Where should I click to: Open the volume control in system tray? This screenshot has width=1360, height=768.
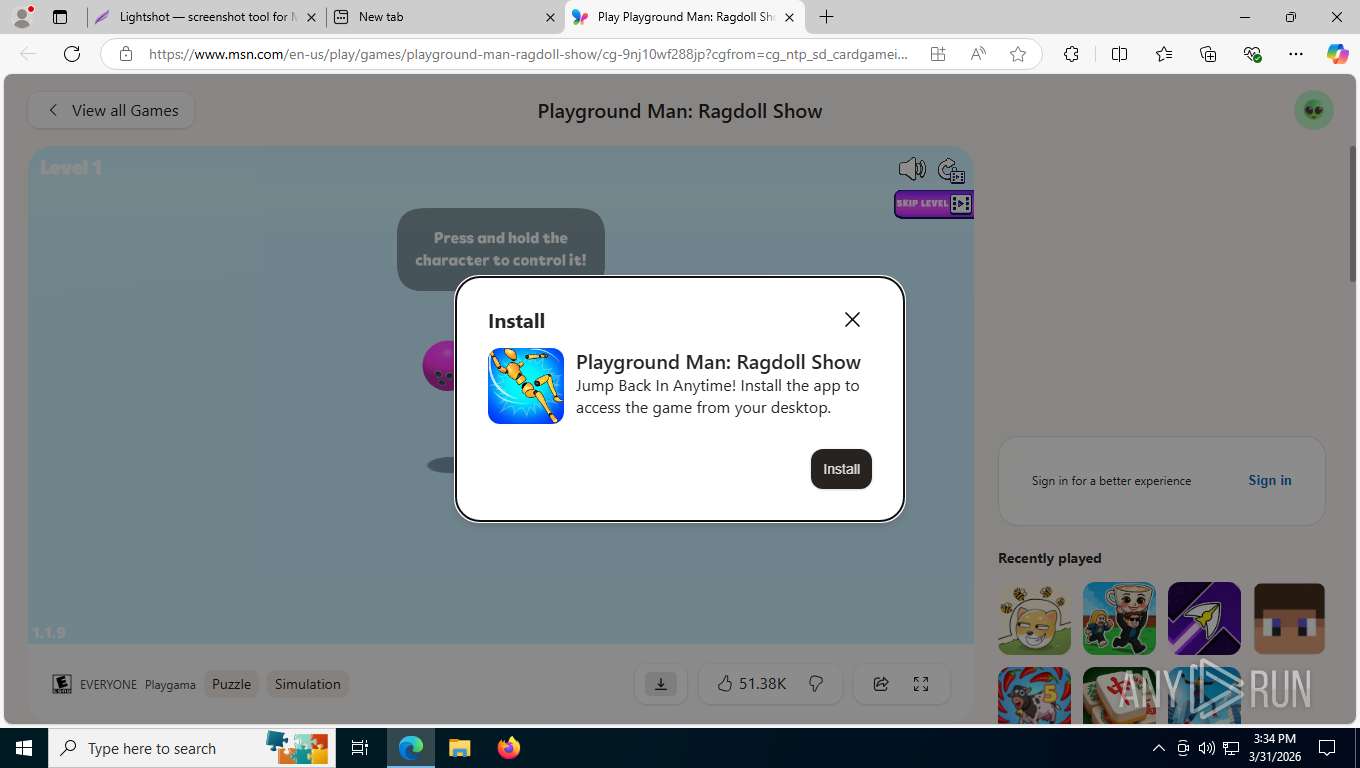tap(1207, 748)
